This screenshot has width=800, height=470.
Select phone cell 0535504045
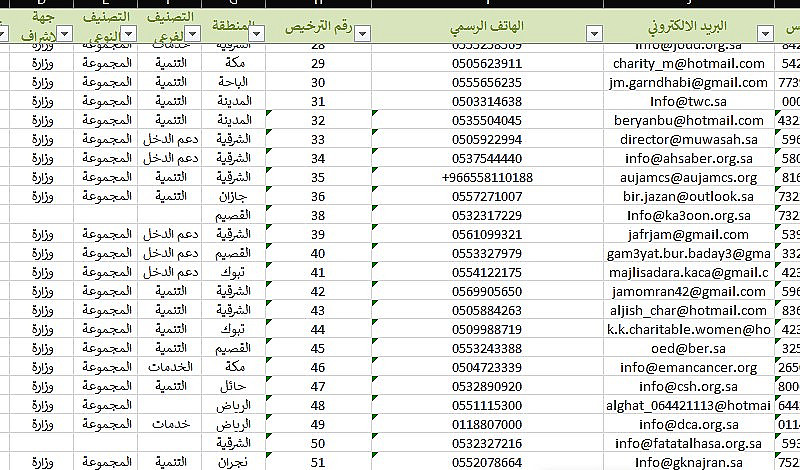pyautogui.click(x=487, y=120)
